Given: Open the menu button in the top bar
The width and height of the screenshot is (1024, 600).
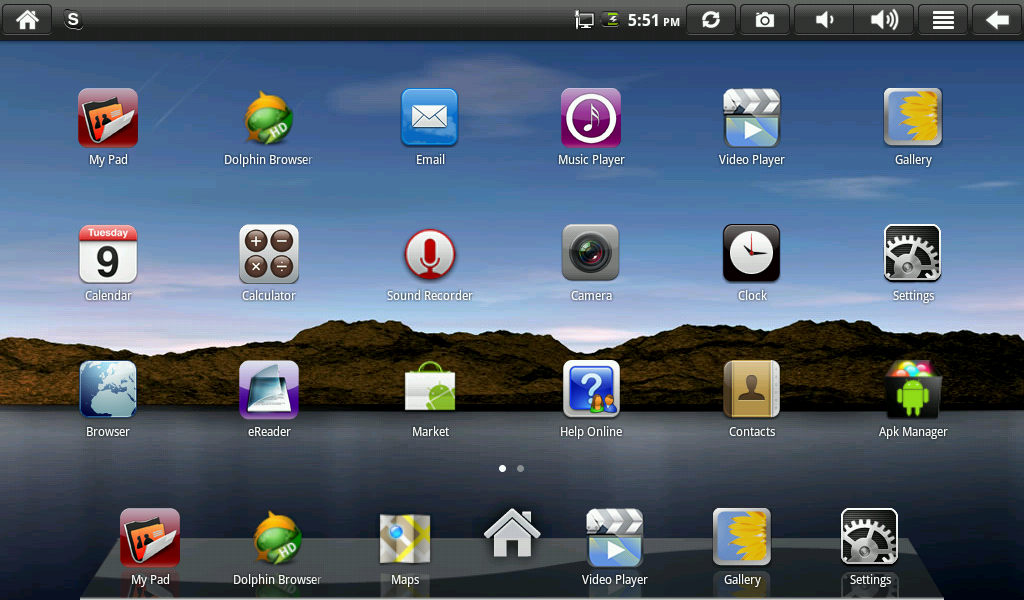Looking at the screenshot, I should (x=943, y=20).
